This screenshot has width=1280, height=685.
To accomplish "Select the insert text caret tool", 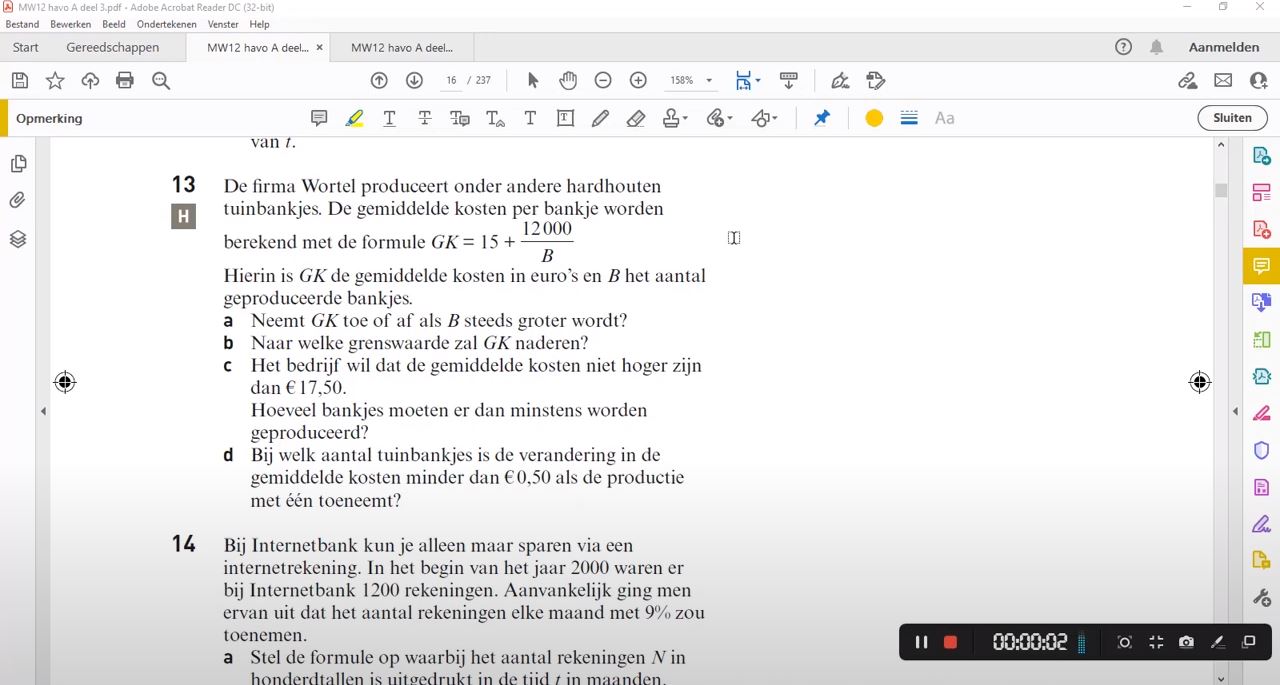I will click(x=495, y=118).
